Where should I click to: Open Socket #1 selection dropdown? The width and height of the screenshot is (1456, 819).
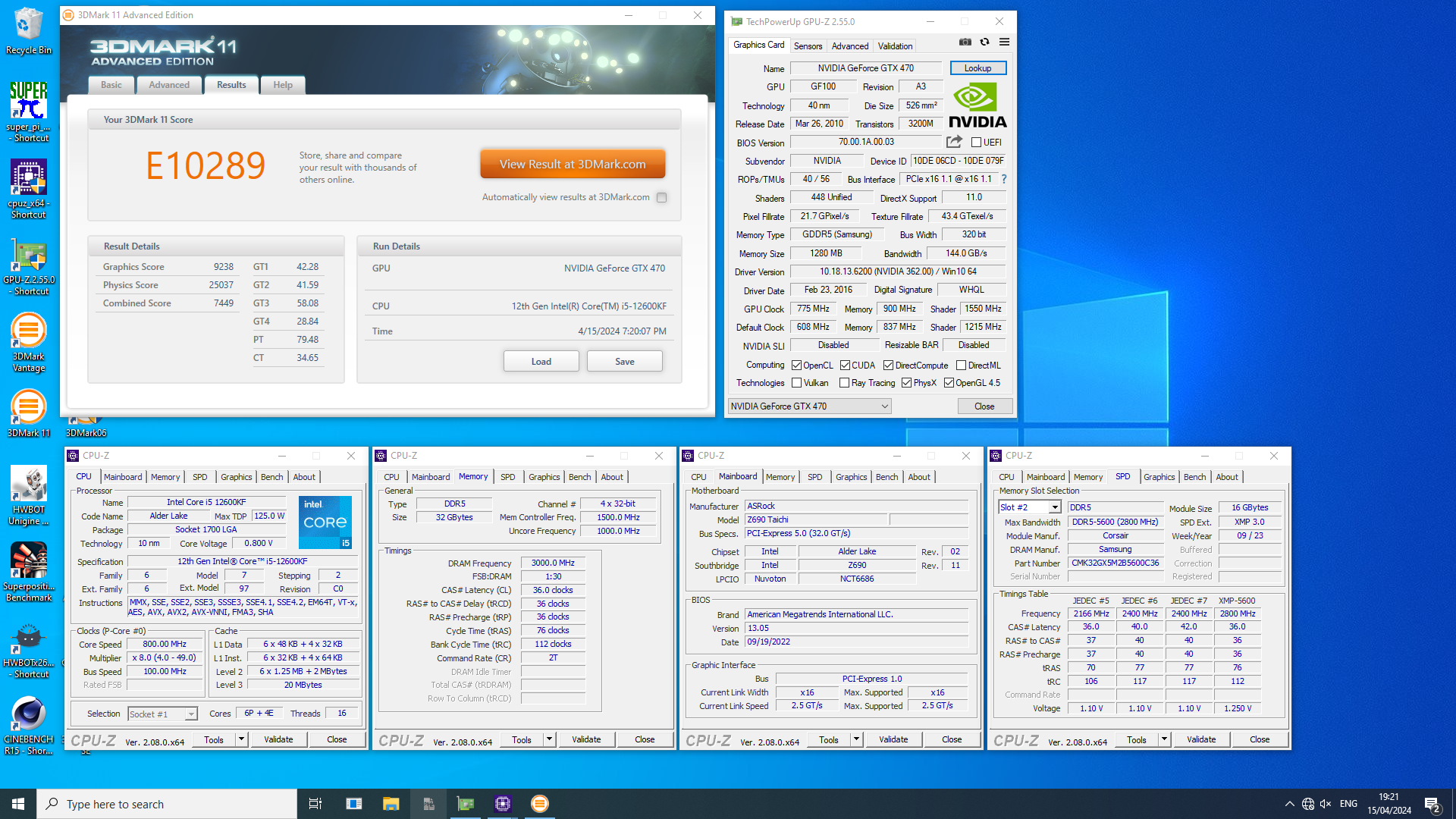pyautogui.click(x=162, y=714)
